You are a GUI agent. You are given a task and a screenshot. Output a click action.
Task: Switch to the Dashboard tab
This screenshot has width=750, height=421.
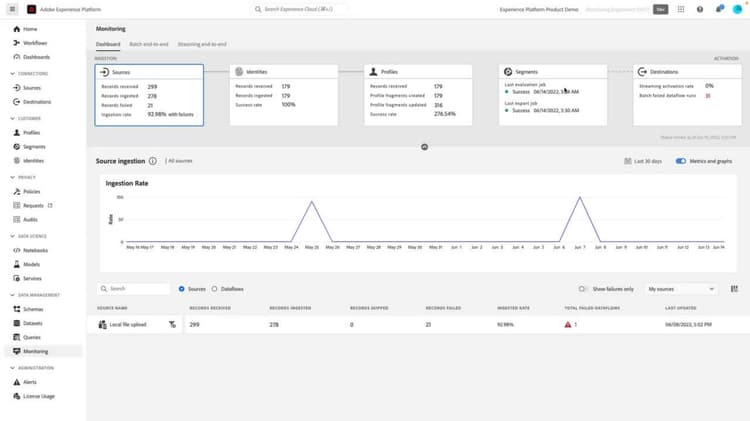tap(108, 44)
